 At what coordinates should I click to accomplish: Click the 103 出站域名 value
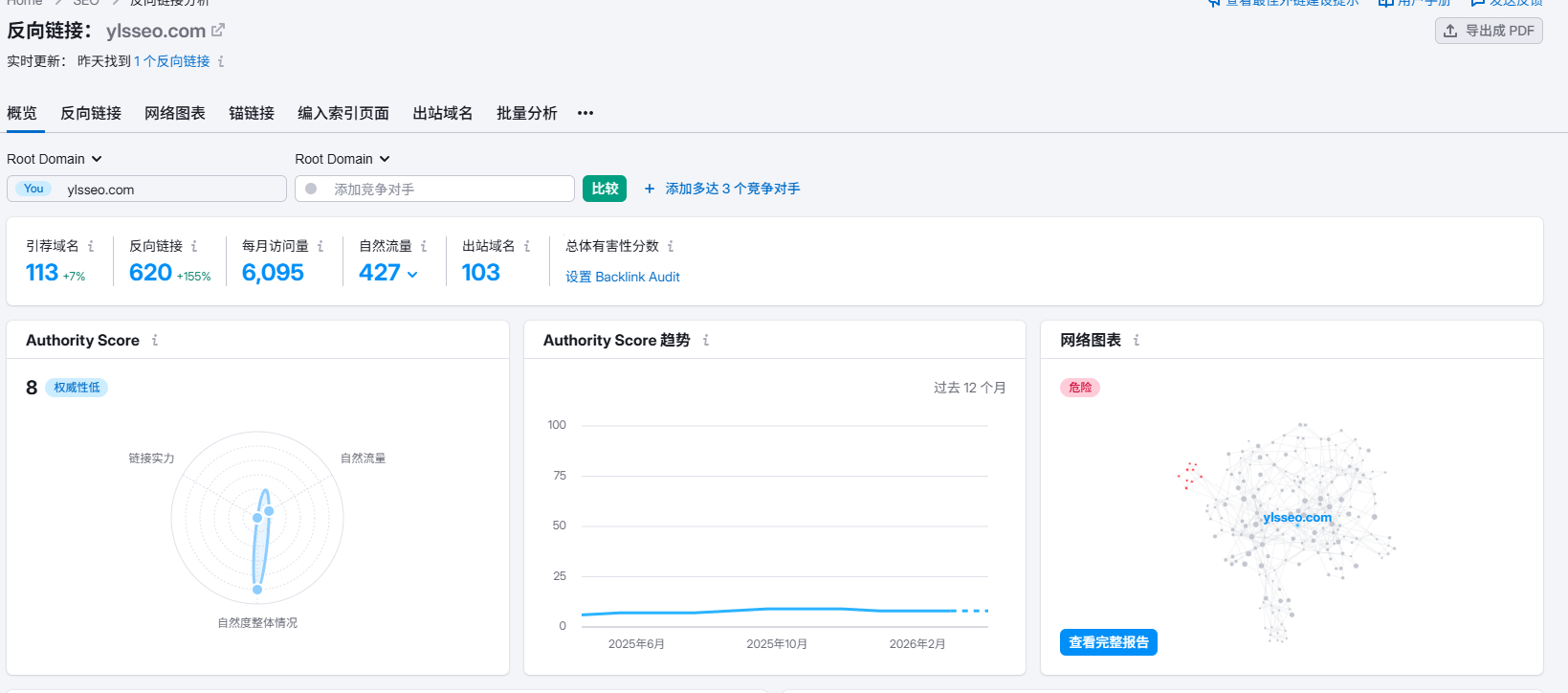click(x=481, y=273)
